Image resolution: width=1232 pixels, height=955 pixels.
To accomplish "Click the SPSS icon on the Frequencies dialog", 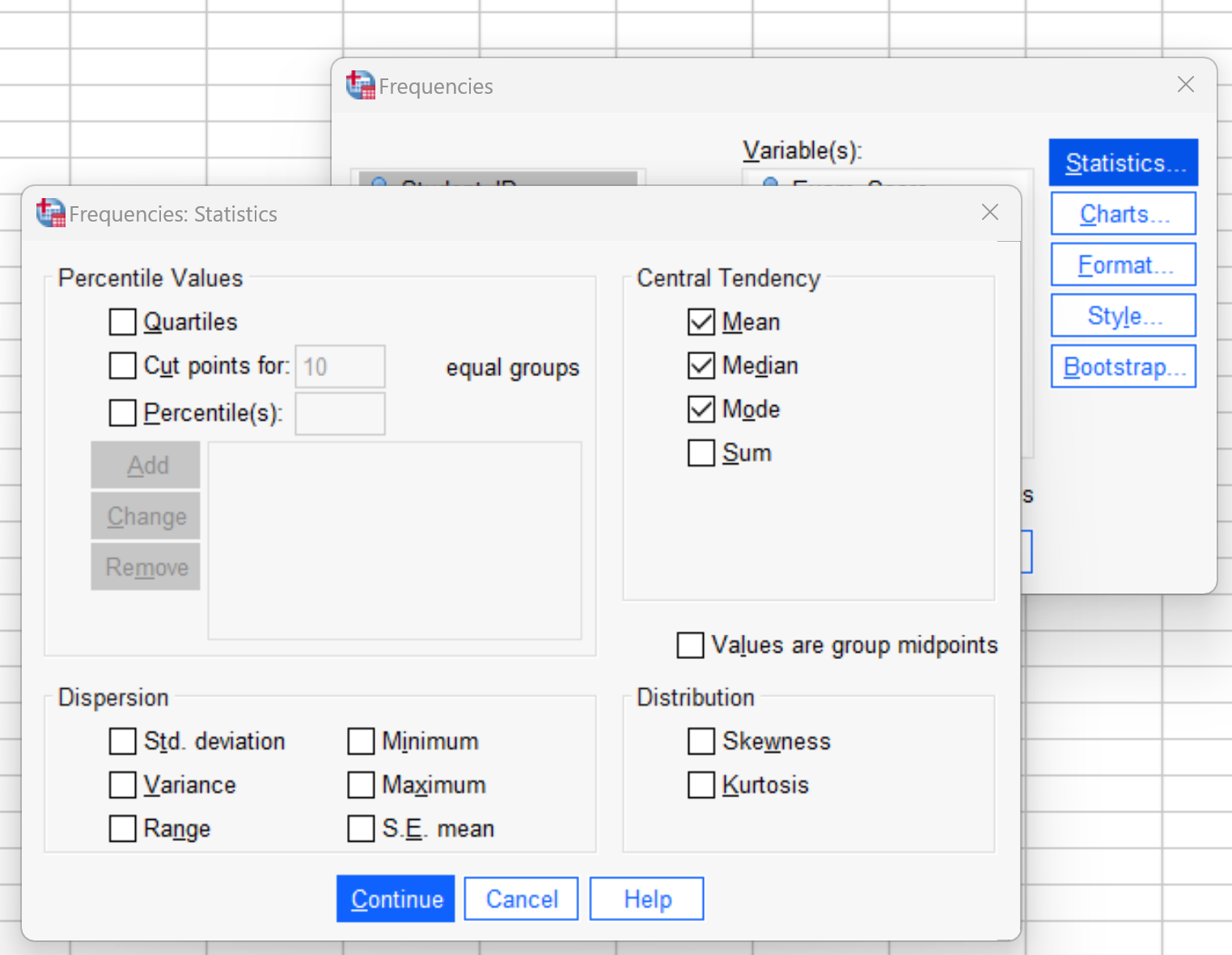I will click(359, 85).
